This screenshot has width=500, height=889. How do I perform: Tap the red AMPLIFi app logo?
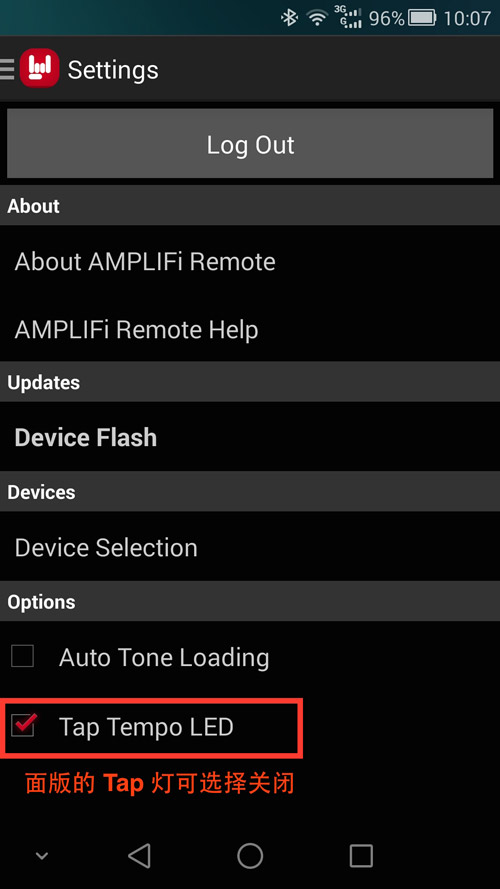[39, 69]
